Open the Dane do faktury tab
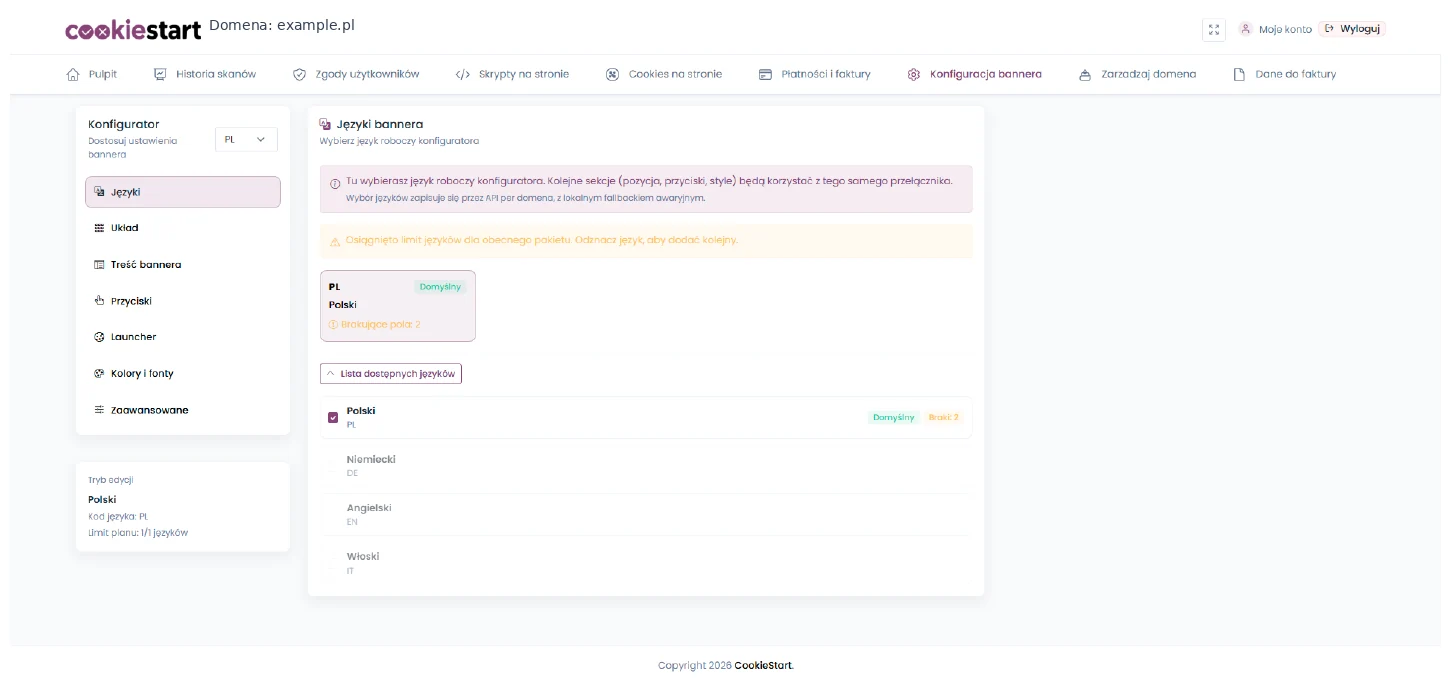The height and width of the screenshot is (700, 1450). point(1284,74)
